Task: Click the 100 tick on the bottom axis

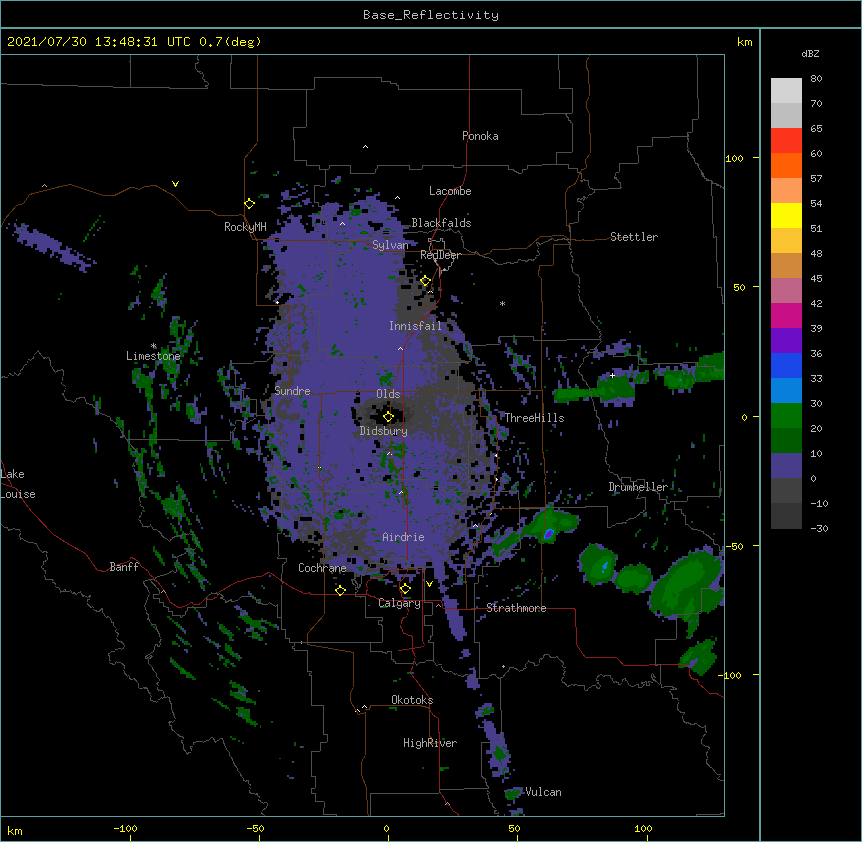Action: point(643,828)
